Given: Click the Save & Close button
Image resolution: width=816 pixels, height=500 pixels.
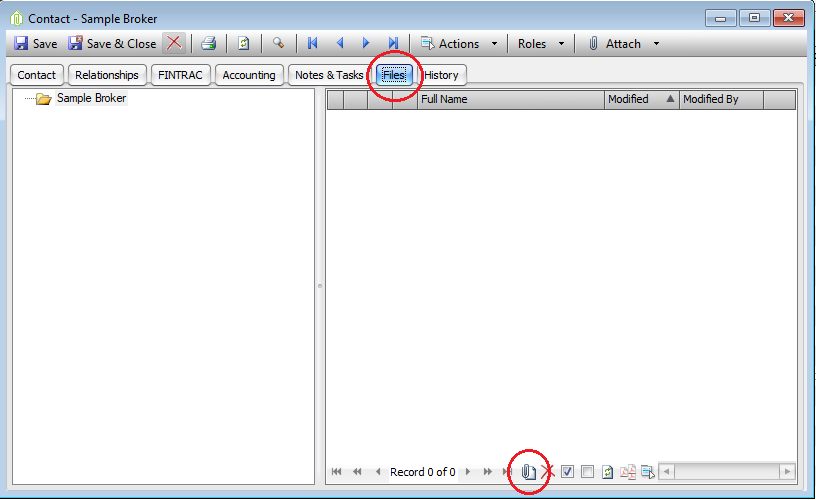Looking at the screenshot, I should pyautogui.click(x=112, y=44).
